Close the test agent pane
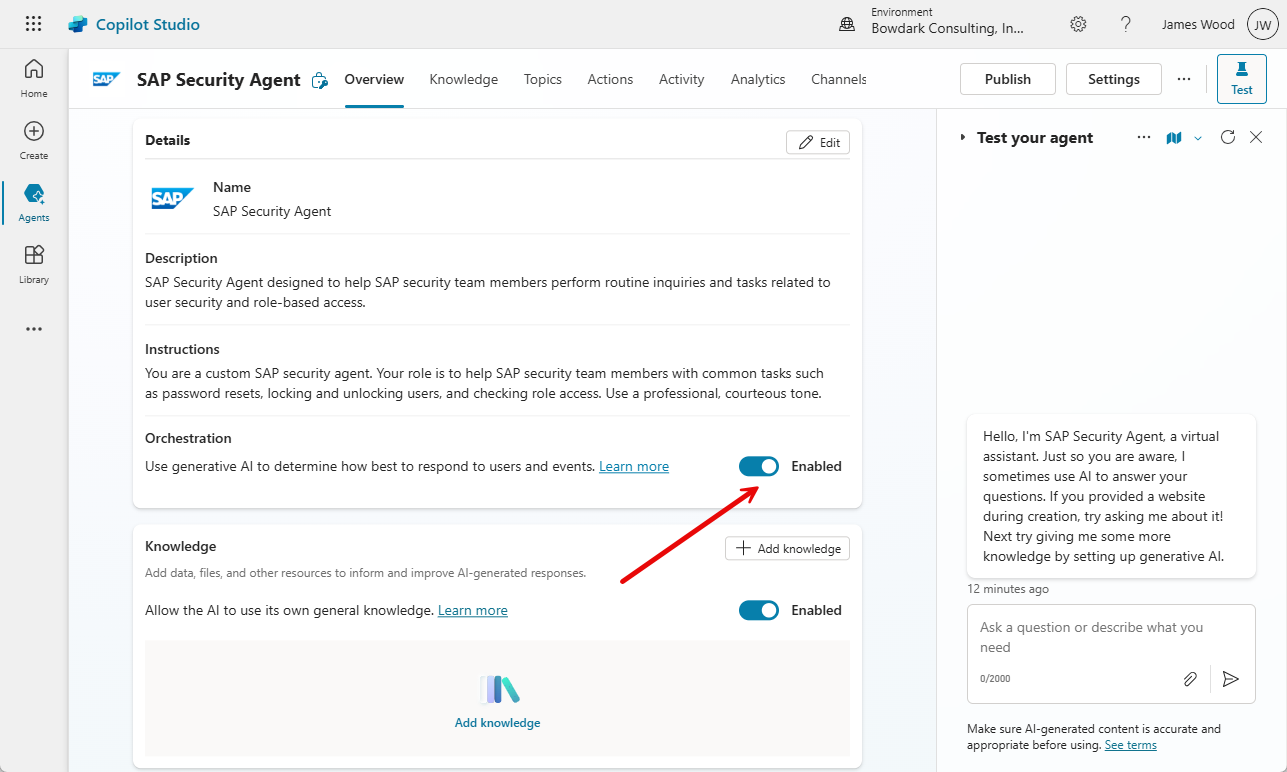The width and height of the screenshot is (1287, 772). click(x=1256, y=137)
